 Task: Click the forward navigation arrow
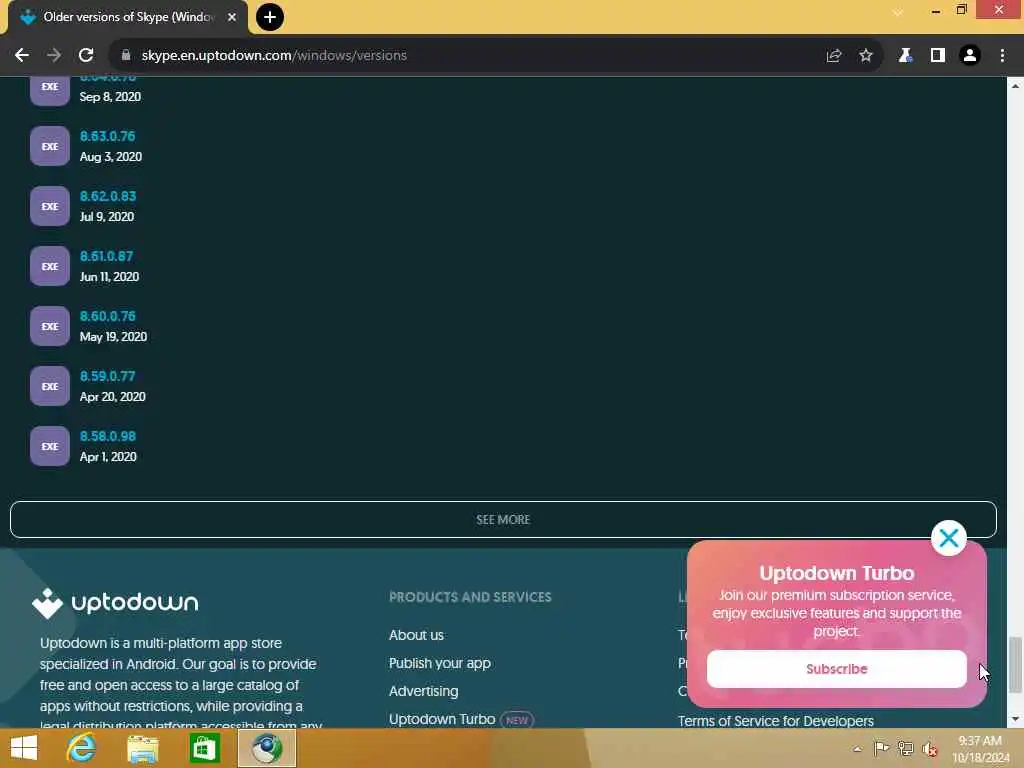pyautogui.click(x=54, y=56)
